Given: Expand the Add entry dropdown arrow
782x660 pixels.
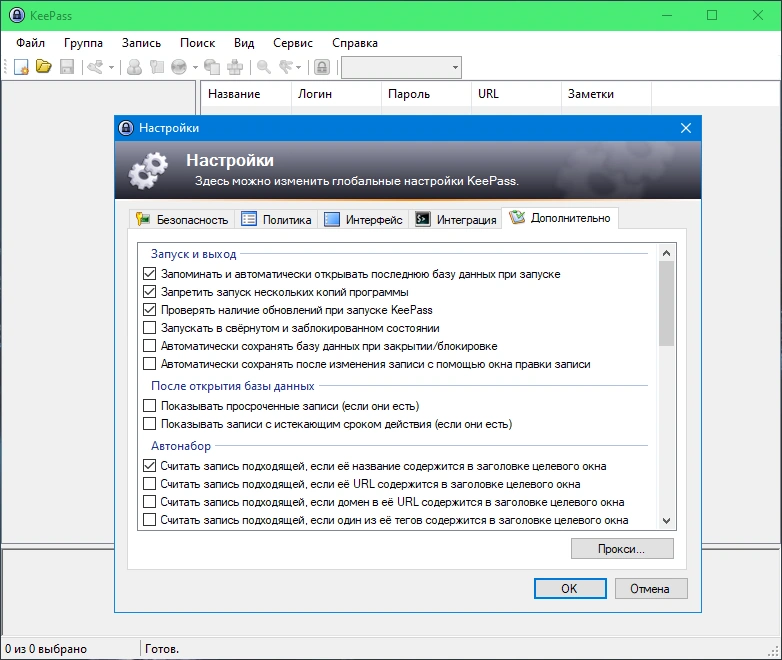Looking at the screenshot, I should 111,67.
